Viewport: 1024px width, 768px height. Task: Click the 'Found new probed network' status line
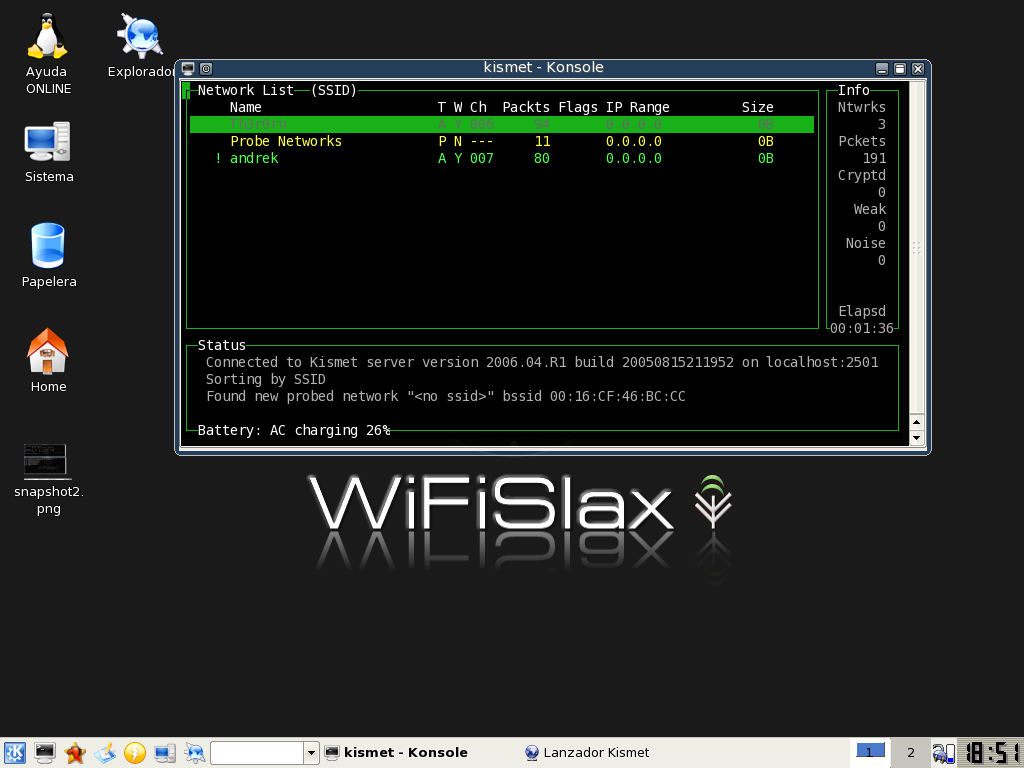pyautogui.click(x=445, y=396)
